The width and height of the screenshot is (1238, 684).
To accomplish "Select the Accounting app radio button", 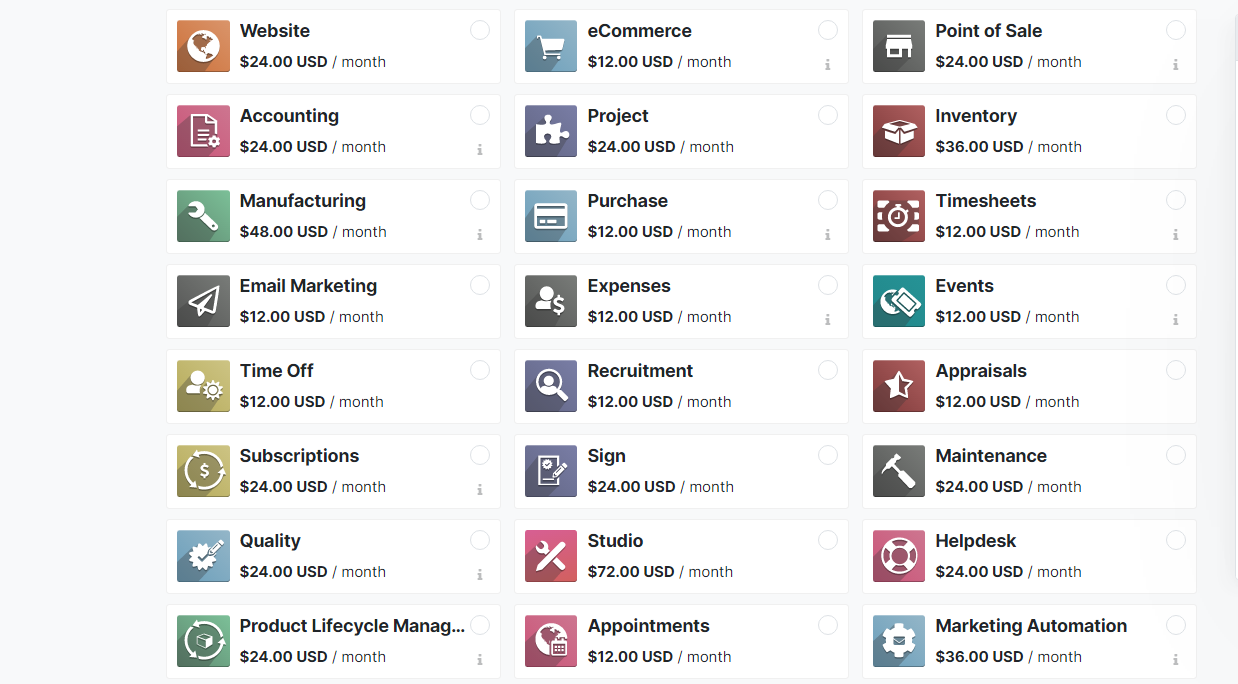I will (480, 115).
